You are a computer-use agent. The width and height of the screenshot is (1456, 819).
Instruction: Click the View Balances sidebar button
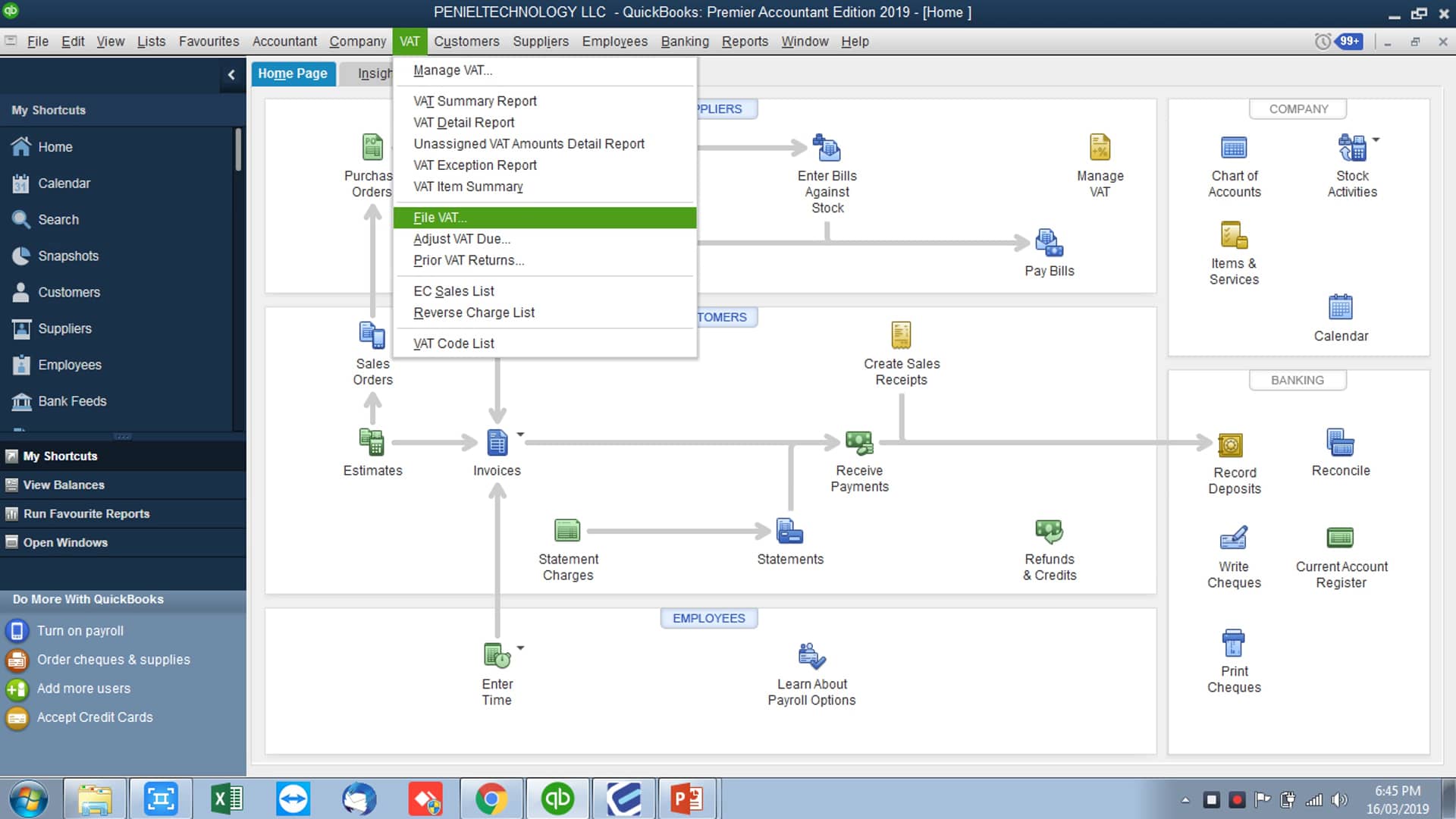[x=123, y=485]
